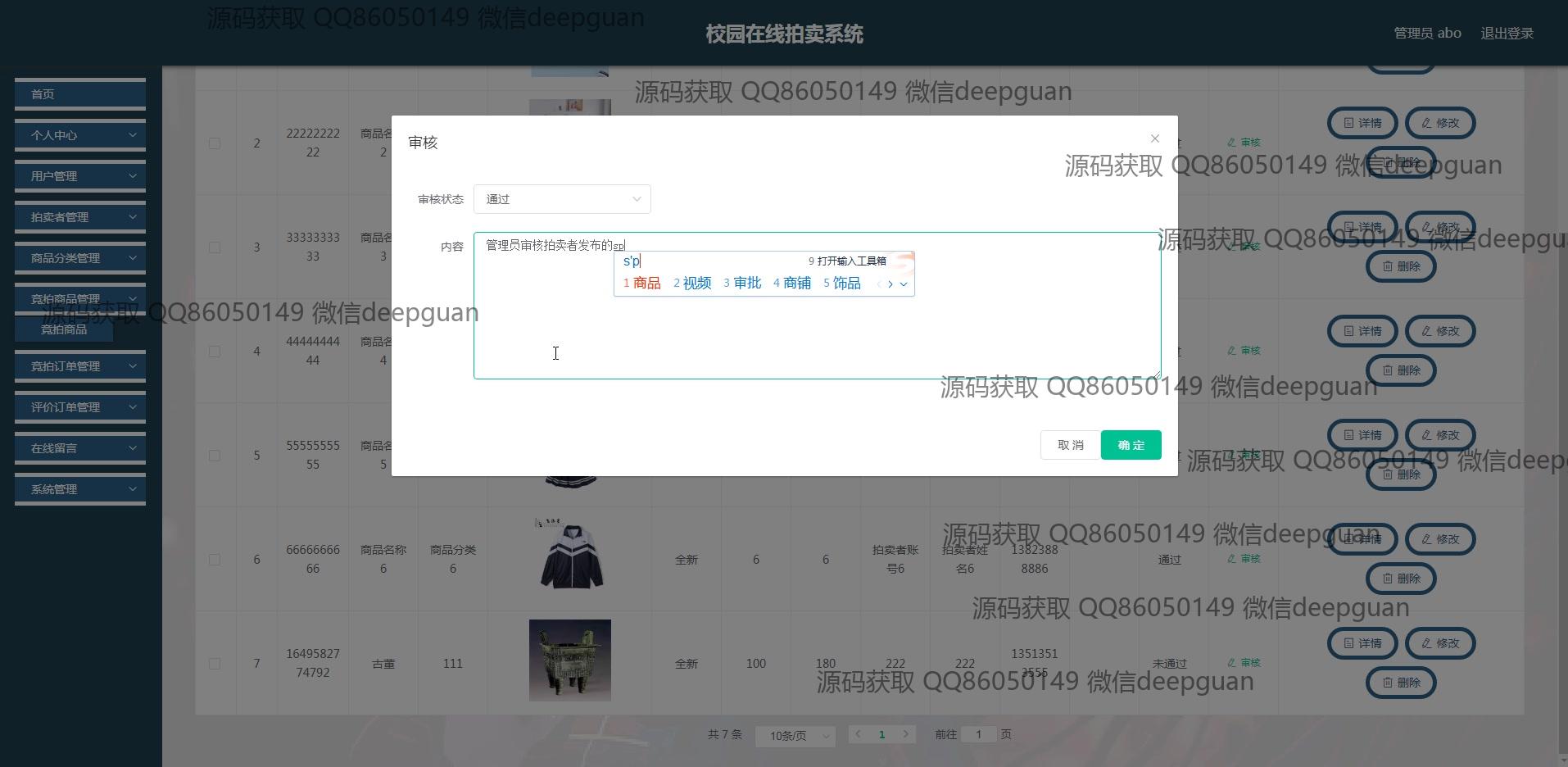The image size is (1568, 767).
Task: Tick the checkbox for row 7
Action: click(215, 664)
